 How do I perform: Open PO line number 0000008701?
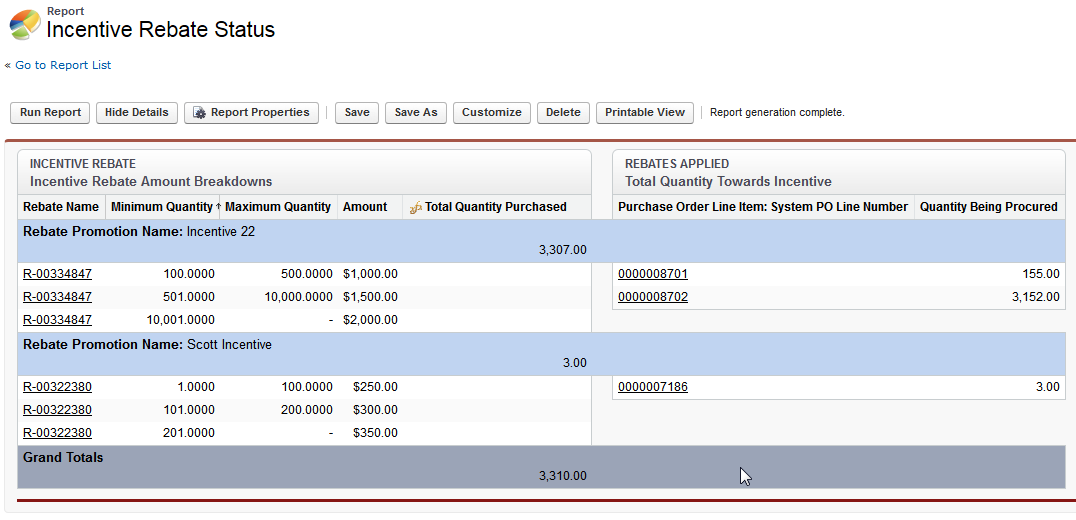[653, 274]
